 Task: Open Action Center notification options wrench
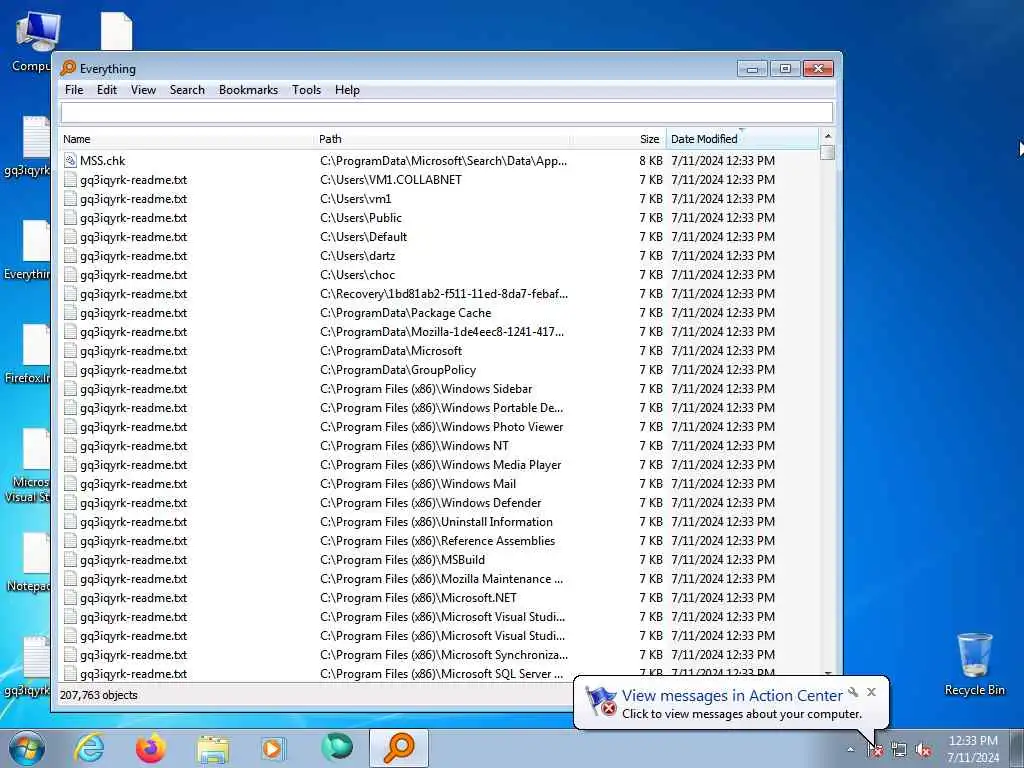[x=853, y=692]
